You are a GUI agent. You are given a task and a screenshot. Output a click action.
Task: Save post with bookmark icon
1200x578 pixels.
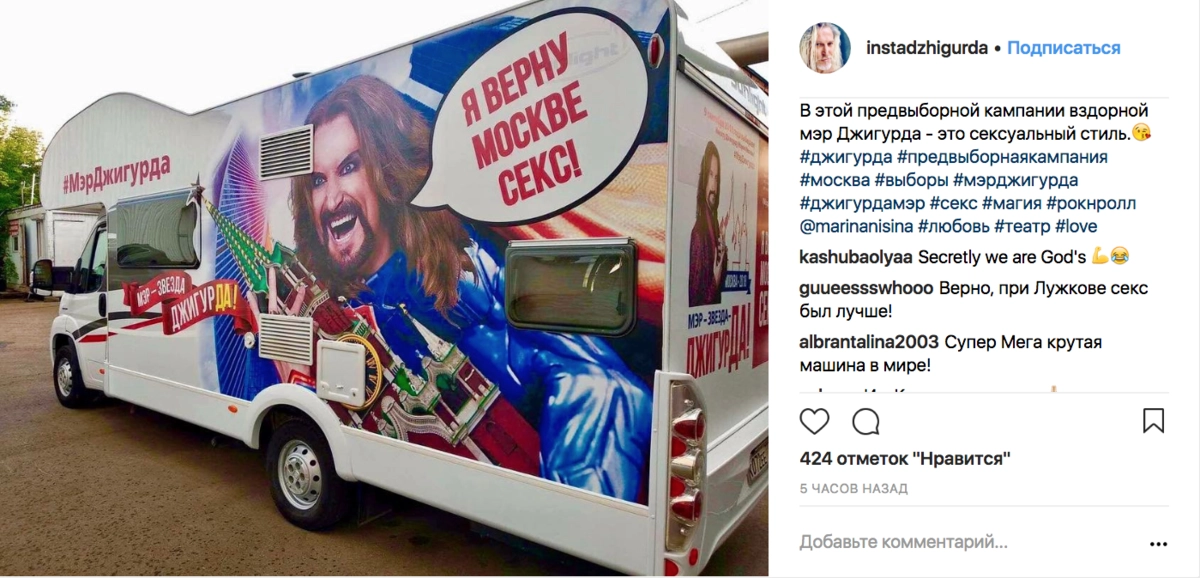point(1154,421)
